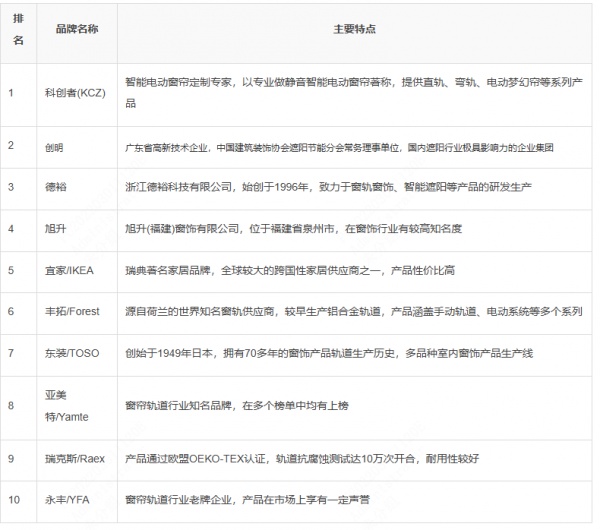Click the rank number 6 cell
Viewport: 600px width, 530px height.
coord(10,311)
